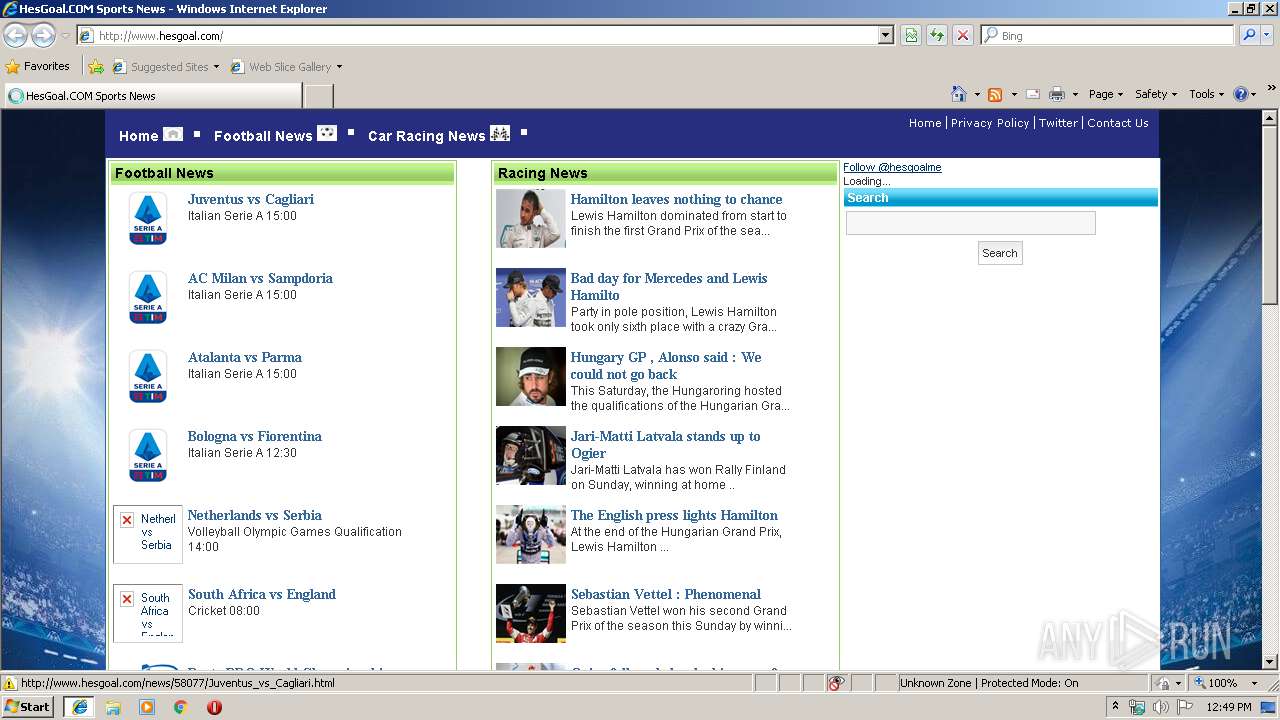
Task: Click thumbnail for Bad day for Mercedes article
Action: point(531,298)
